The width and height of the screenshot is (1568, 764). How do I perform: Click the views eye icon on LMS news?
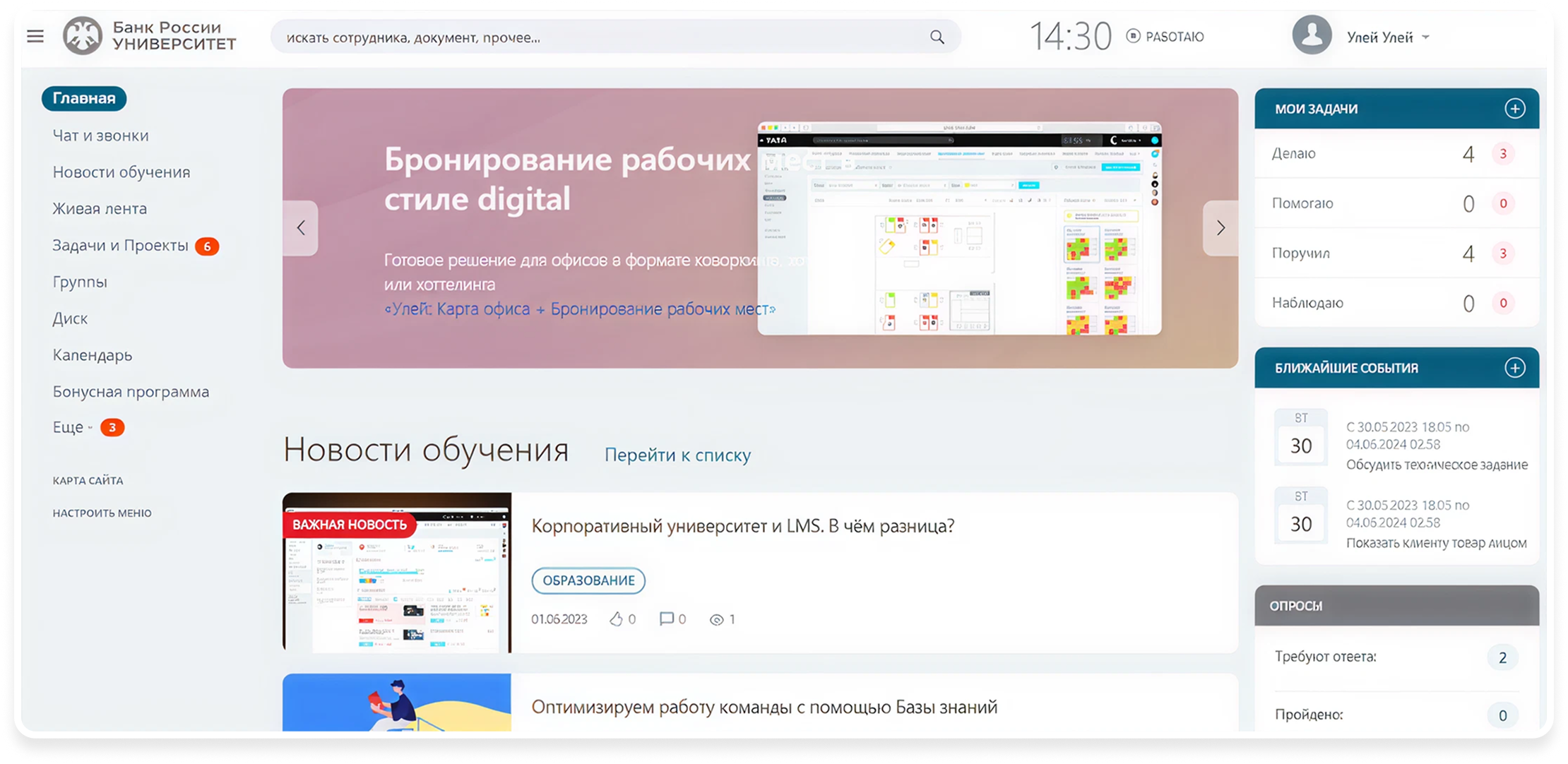(716, 620)
